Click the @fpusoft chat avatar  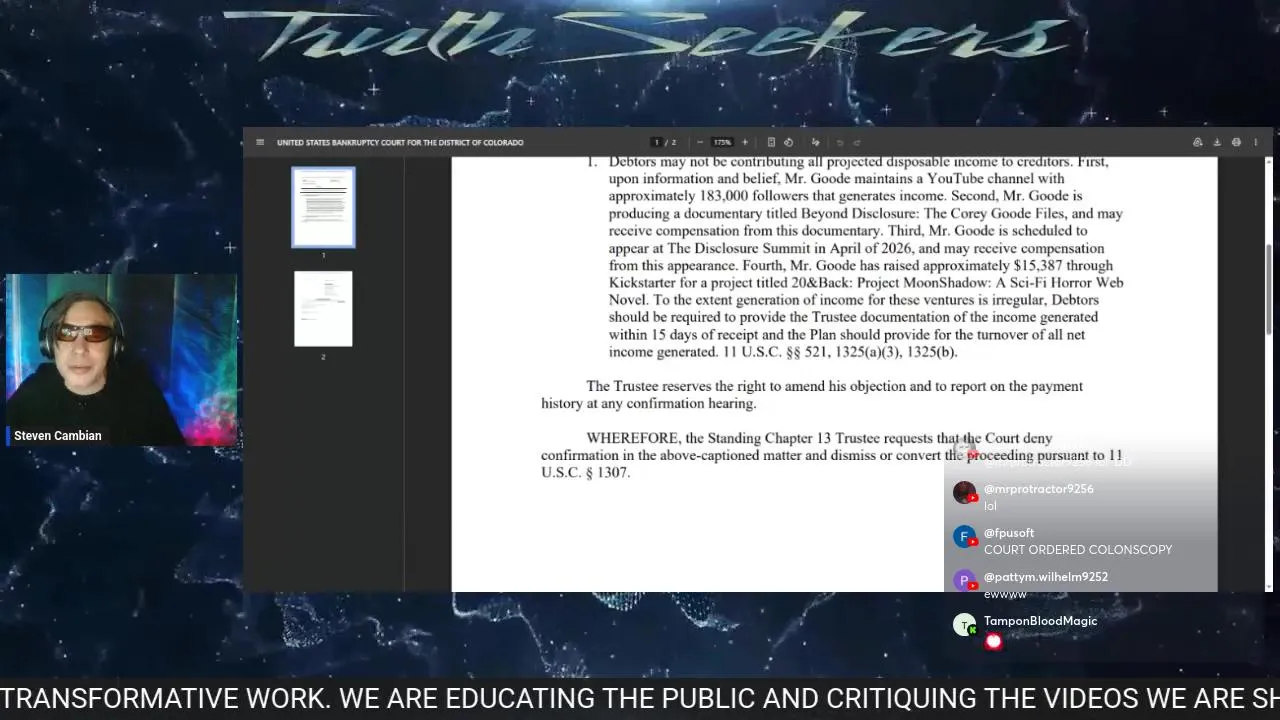tap(964, 537)
